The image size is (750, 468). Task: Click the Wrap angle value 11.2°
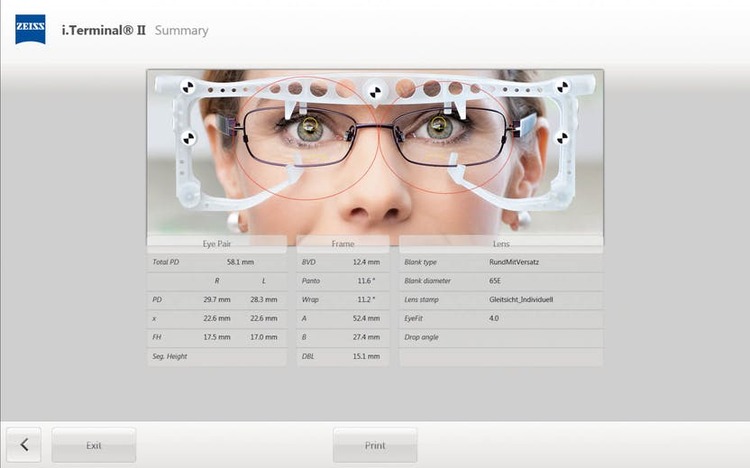[x=366, y=300]
